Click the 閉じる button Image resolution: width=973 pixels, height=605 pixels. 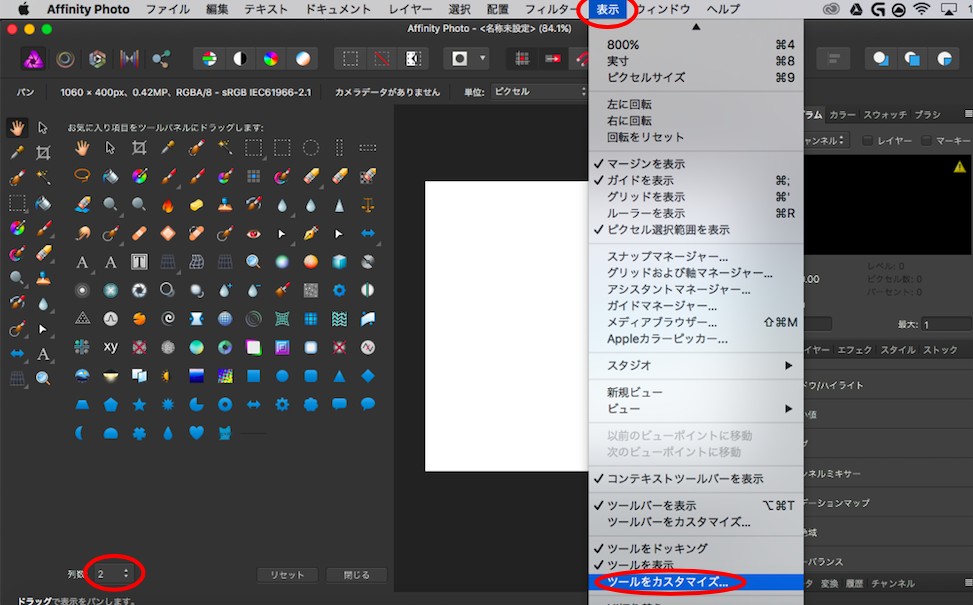(x=357, y=575)
